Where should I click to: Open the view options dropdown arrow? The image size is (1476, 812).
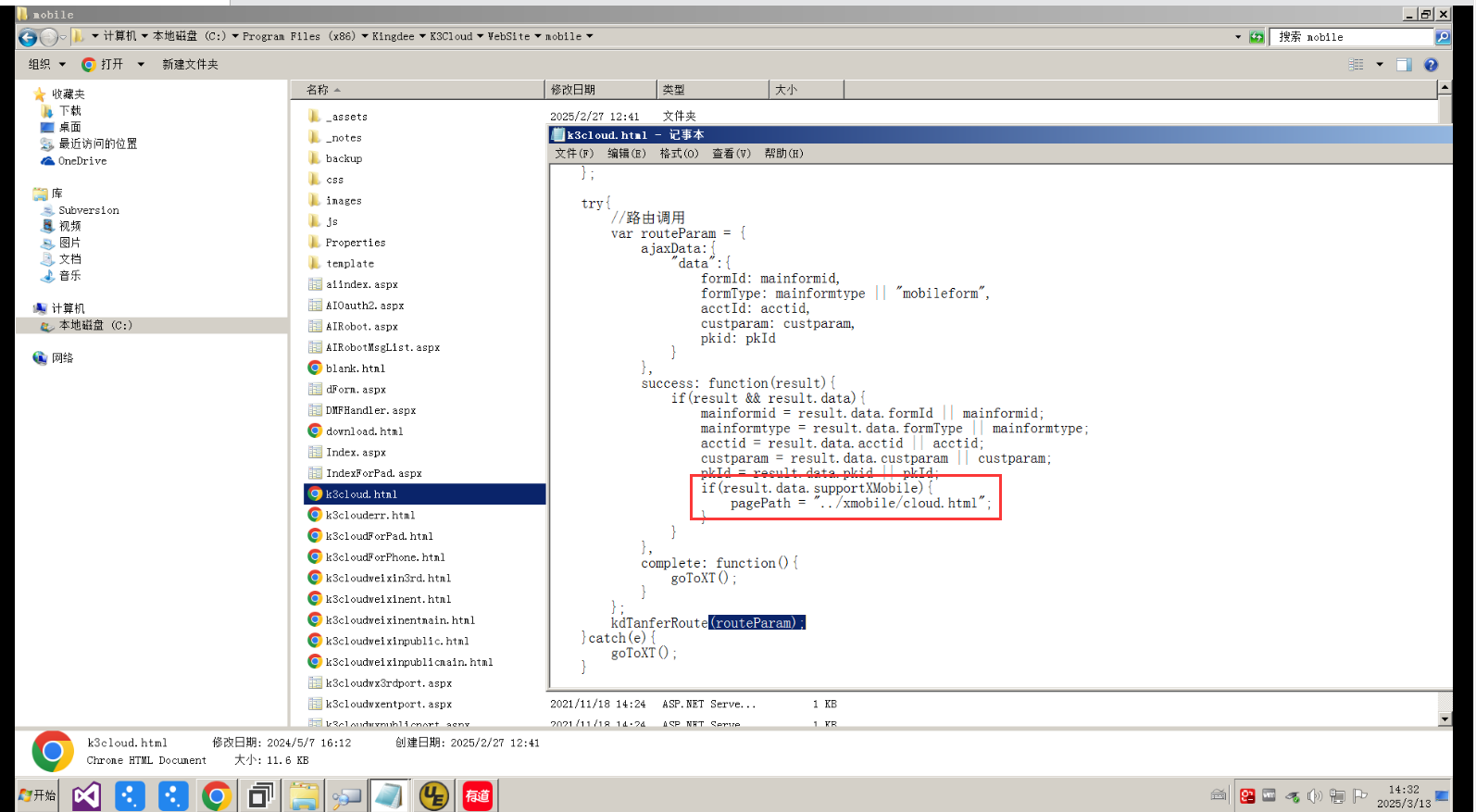1380,65
